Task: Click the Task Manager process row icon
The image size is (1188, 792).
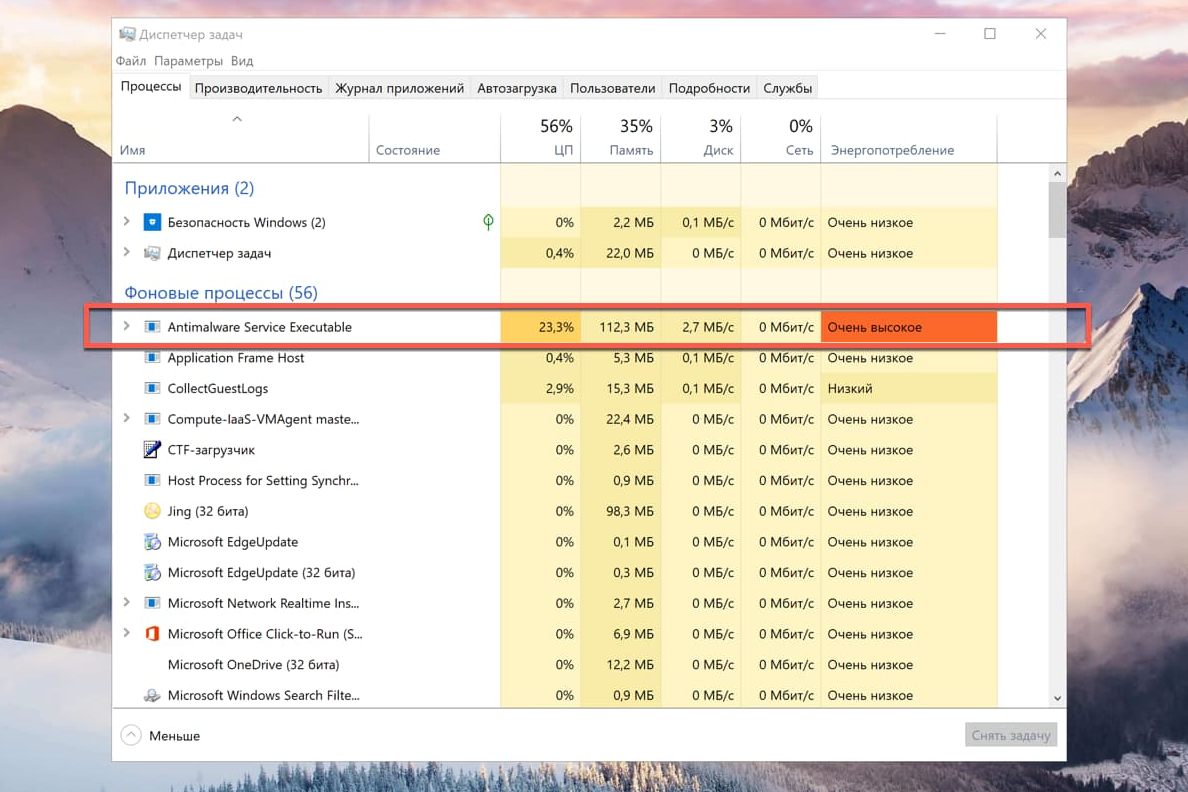Action: pos(152,253)
